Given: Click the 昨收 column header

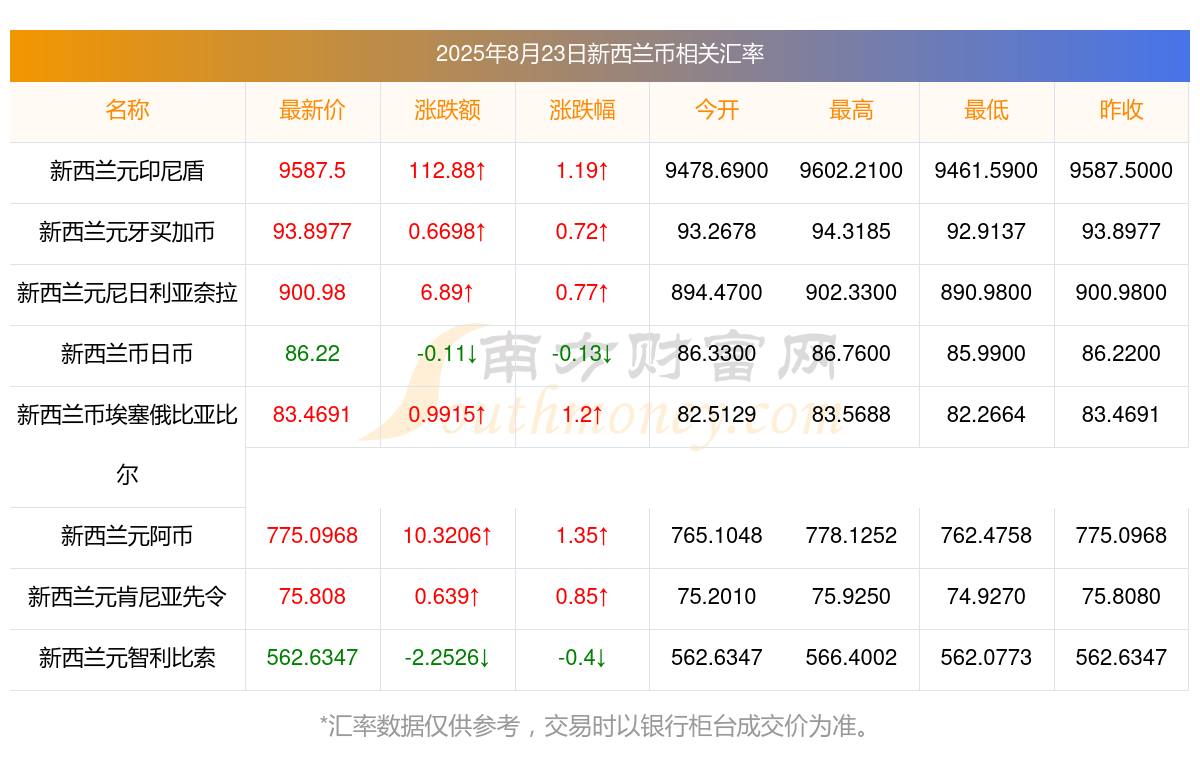Looking at the screenshot, I should tap(1121, 110).
